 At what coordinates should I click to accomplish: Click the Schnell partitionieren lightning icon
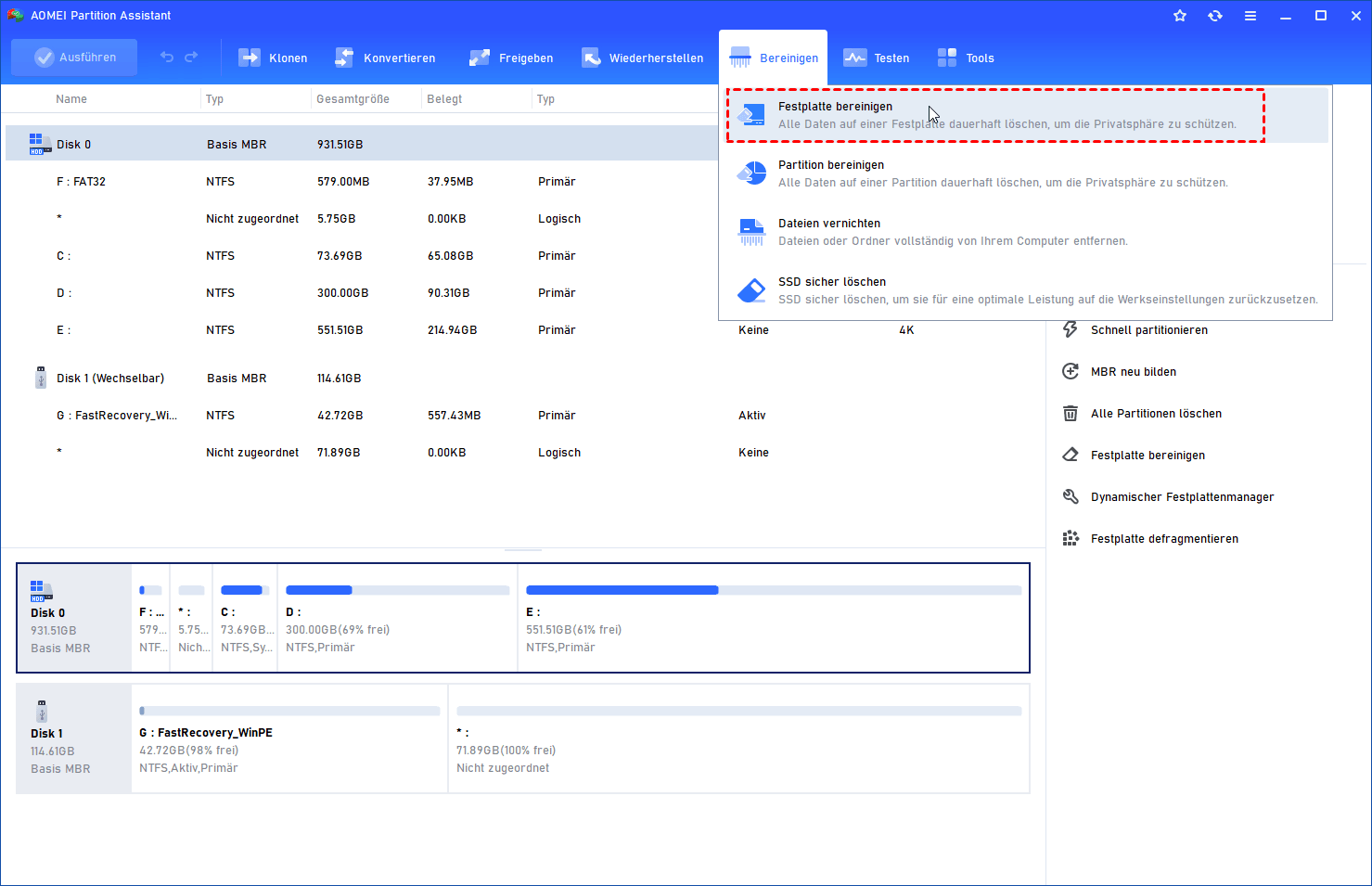click(1071, 330)
